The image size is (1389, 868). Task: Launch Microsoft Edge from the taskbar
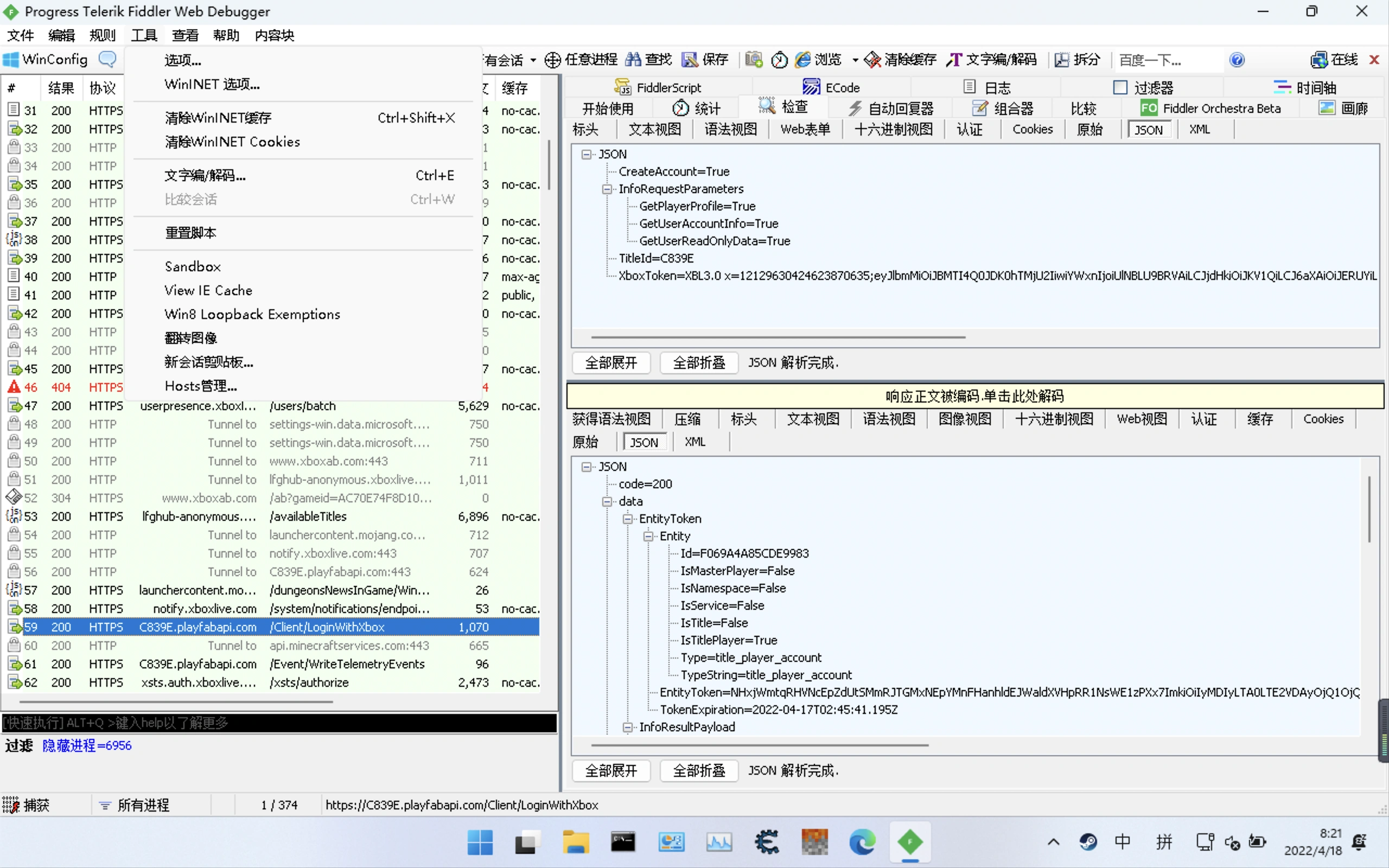click(x=862, y=841)
